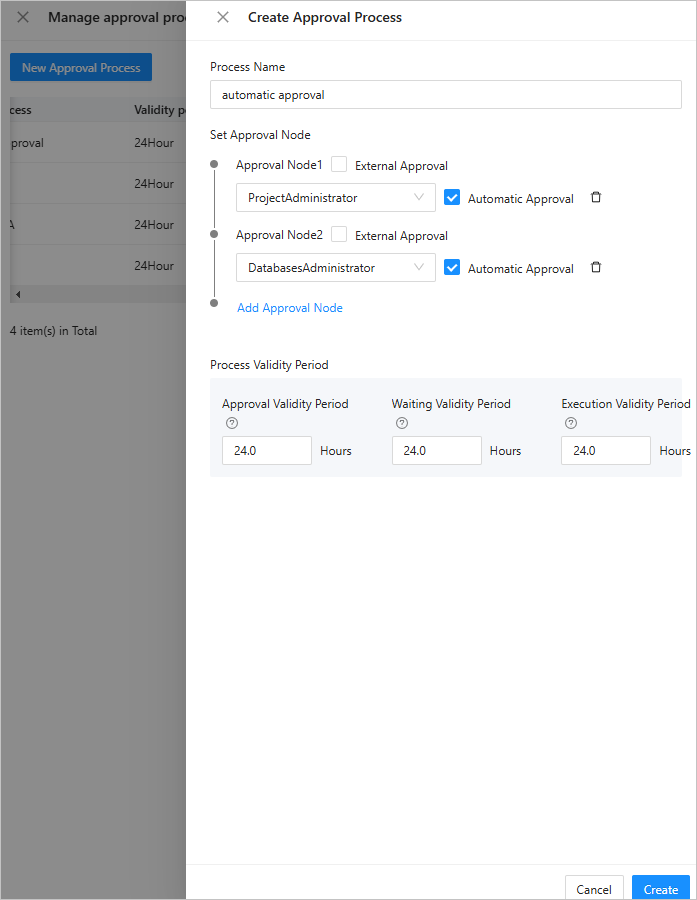Show help for Waiting Validity Period
Viewport: 697px width, 900px height.
(x=402, y=423)
